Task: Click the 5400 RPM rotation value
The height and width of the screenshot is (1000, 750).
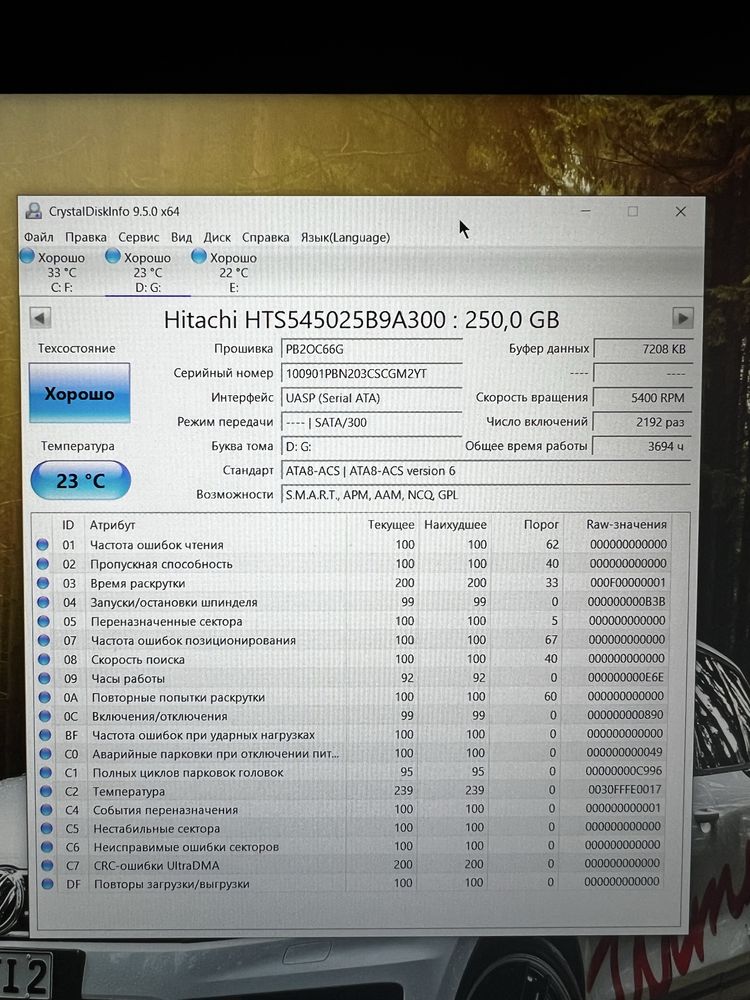Action: (642, 397)
